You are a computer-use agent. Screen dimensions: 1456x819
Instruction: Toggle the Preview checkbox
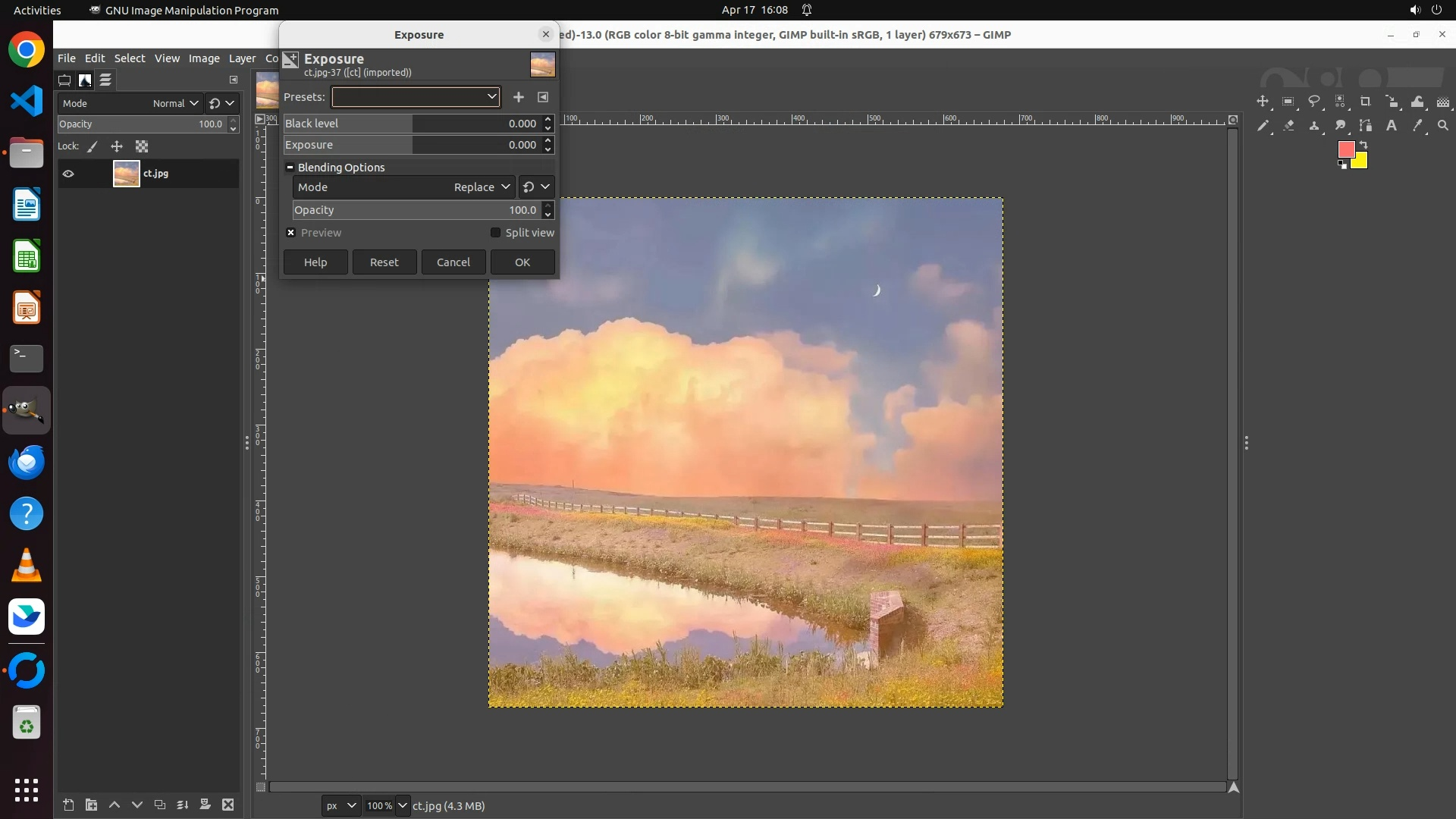point(291,233)
